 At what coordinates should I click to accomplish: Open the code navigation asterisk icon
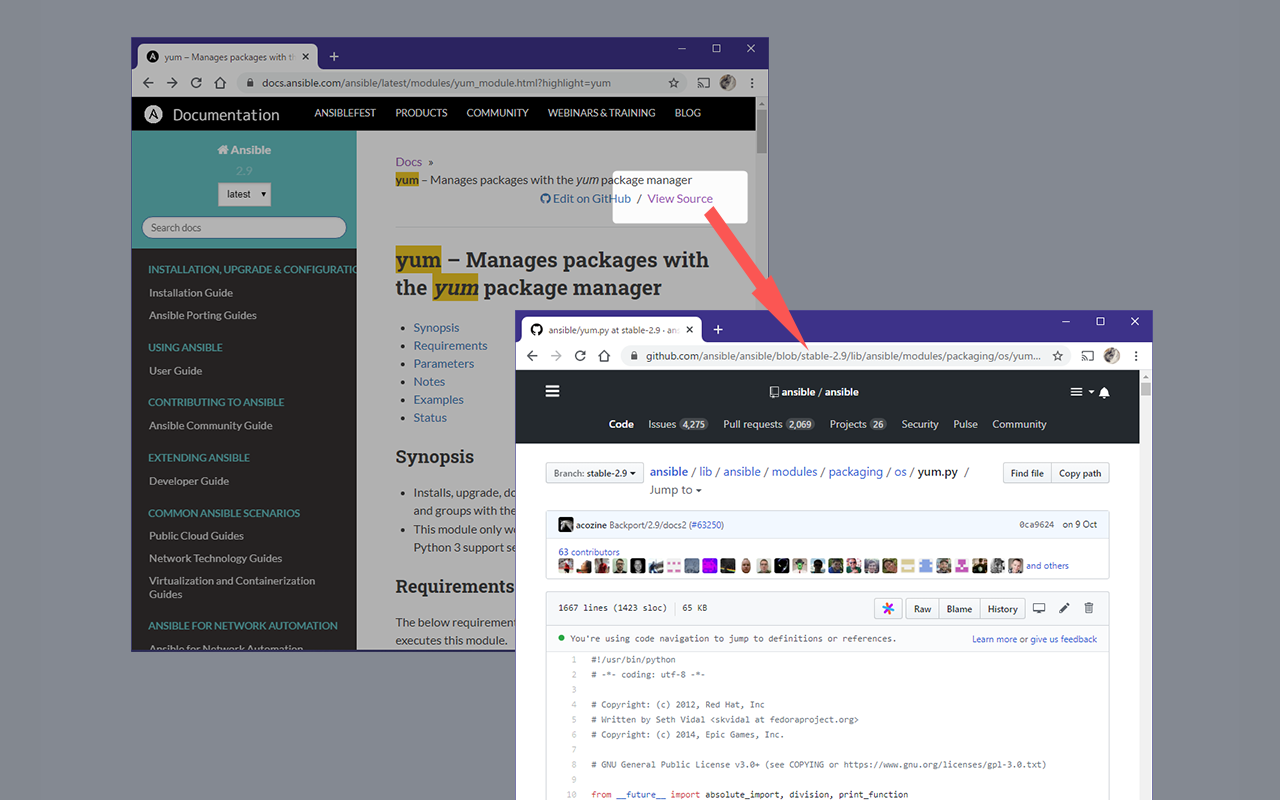click(x=888, y=608)
